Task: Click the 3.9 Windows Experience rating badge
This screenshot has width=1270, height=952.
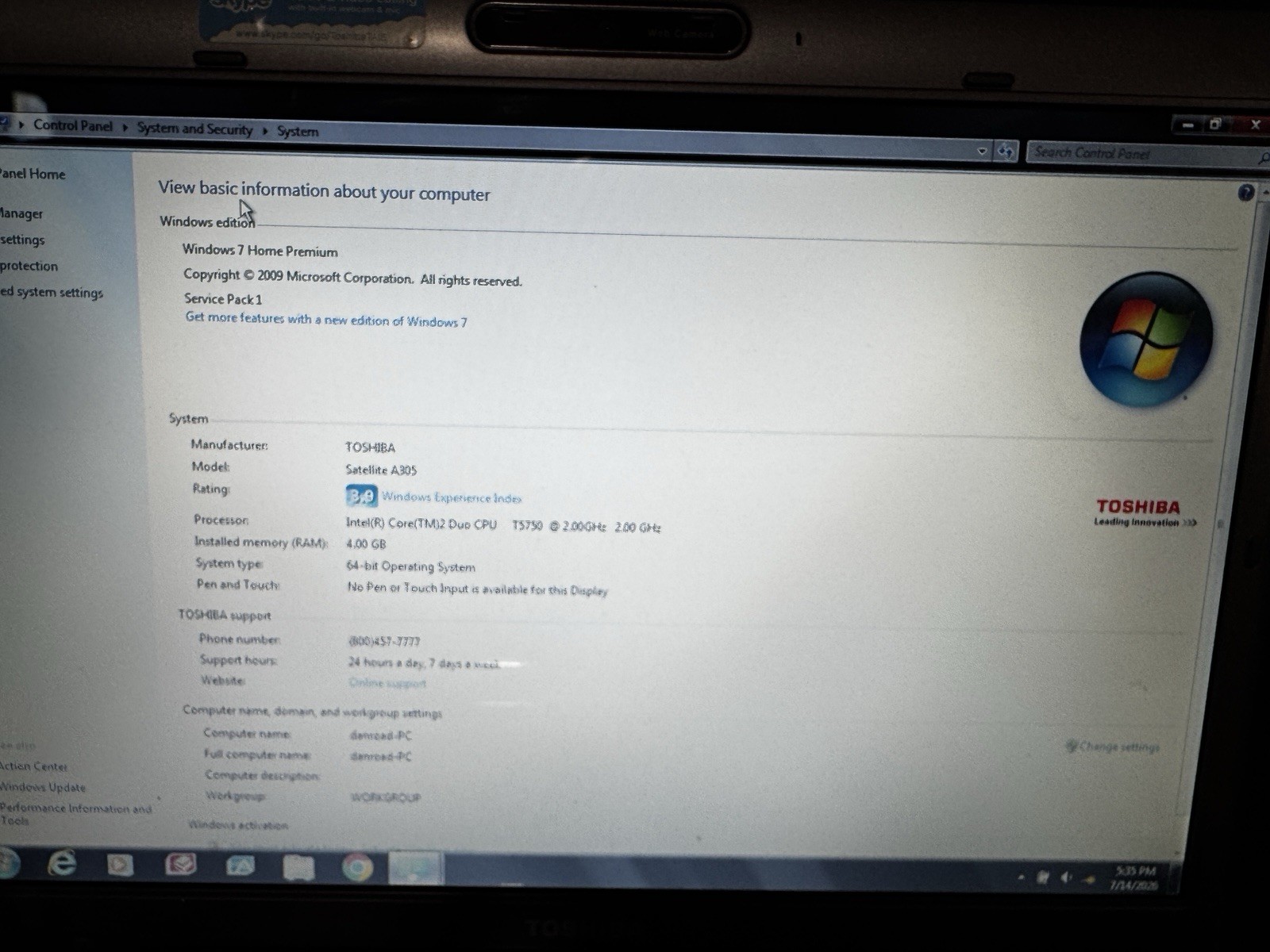Action: click(x=361, y=496)
